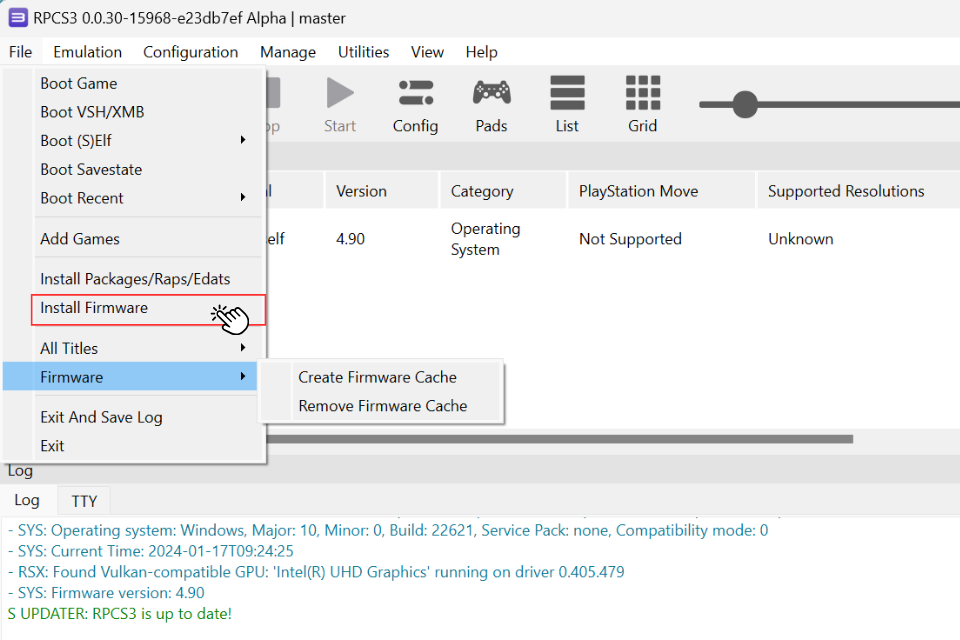This screenshot has width=960, height=640.
Task: Click the game list horizontal scrollbar
Action: pos(560,439)
